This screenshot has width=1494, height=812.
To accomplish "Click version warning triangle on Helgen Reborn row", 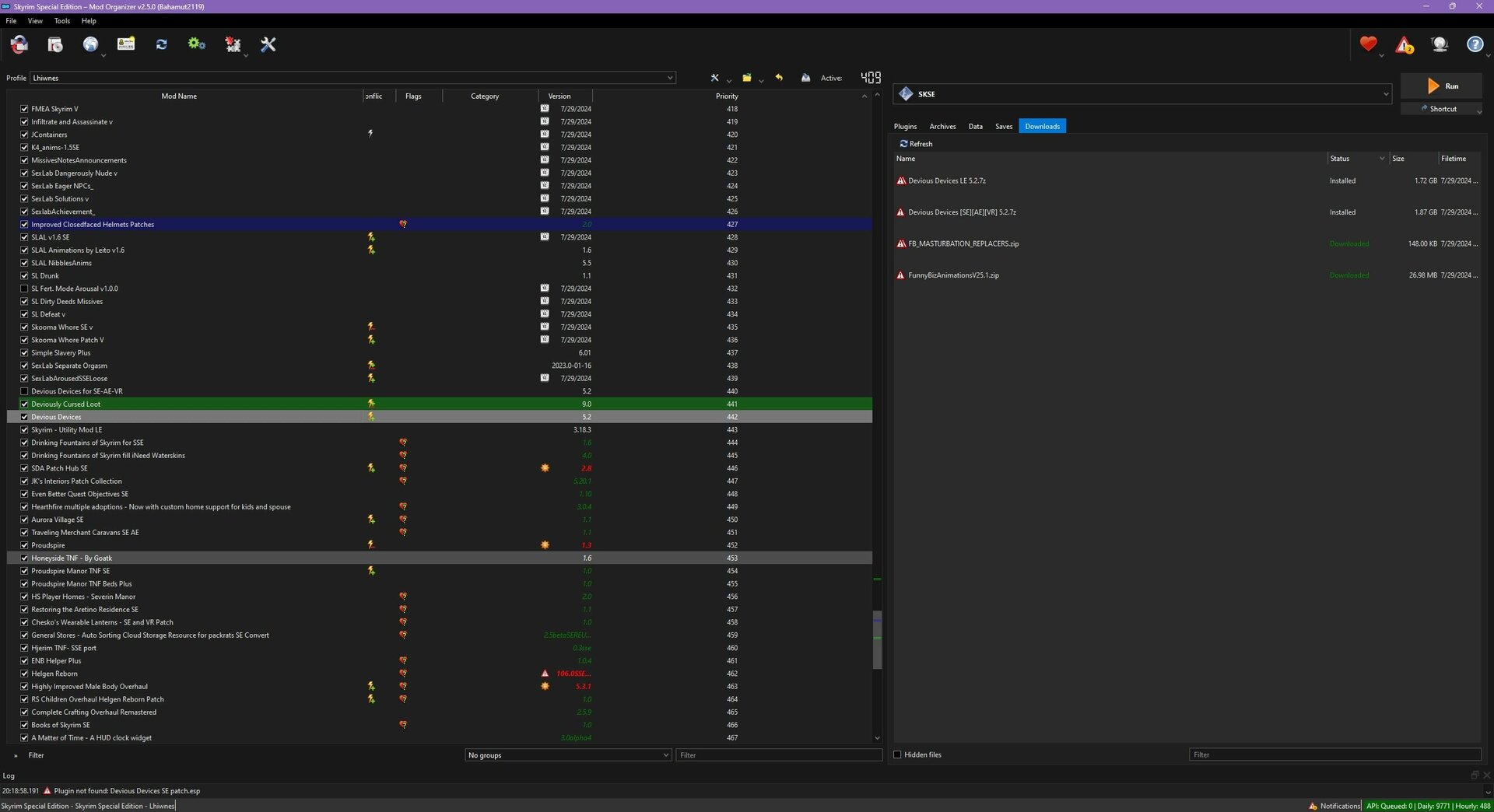I will pos(545,674).
